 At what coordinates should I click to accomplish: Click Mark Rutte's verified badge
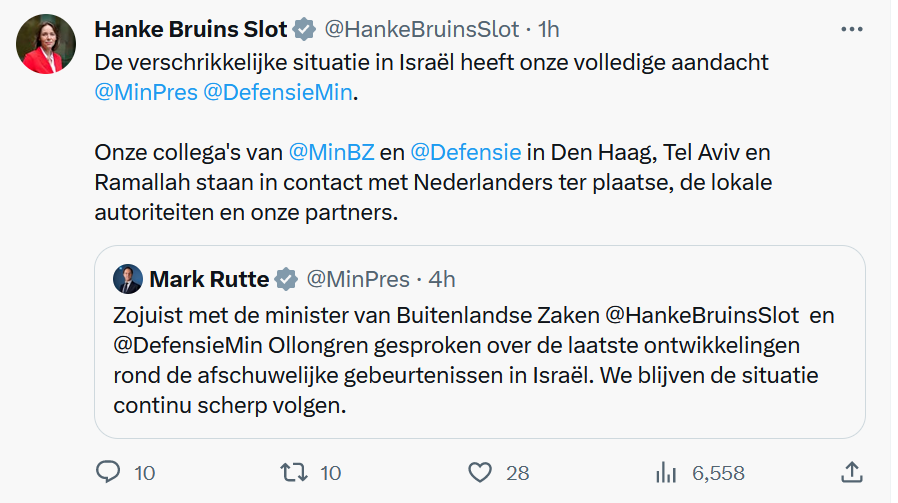pos(286,277)
